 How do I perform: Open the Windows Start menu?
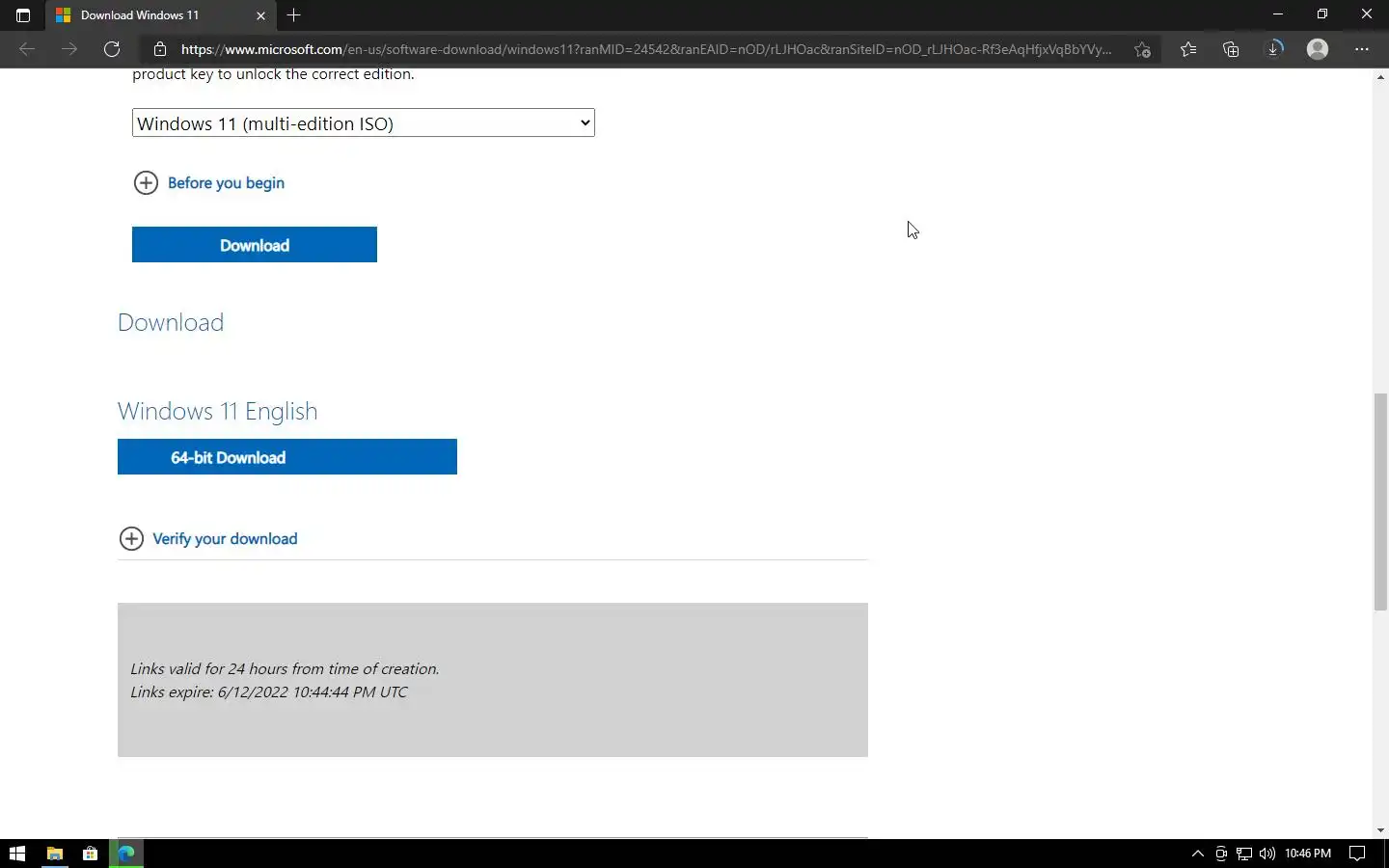(x=16, y=854)
